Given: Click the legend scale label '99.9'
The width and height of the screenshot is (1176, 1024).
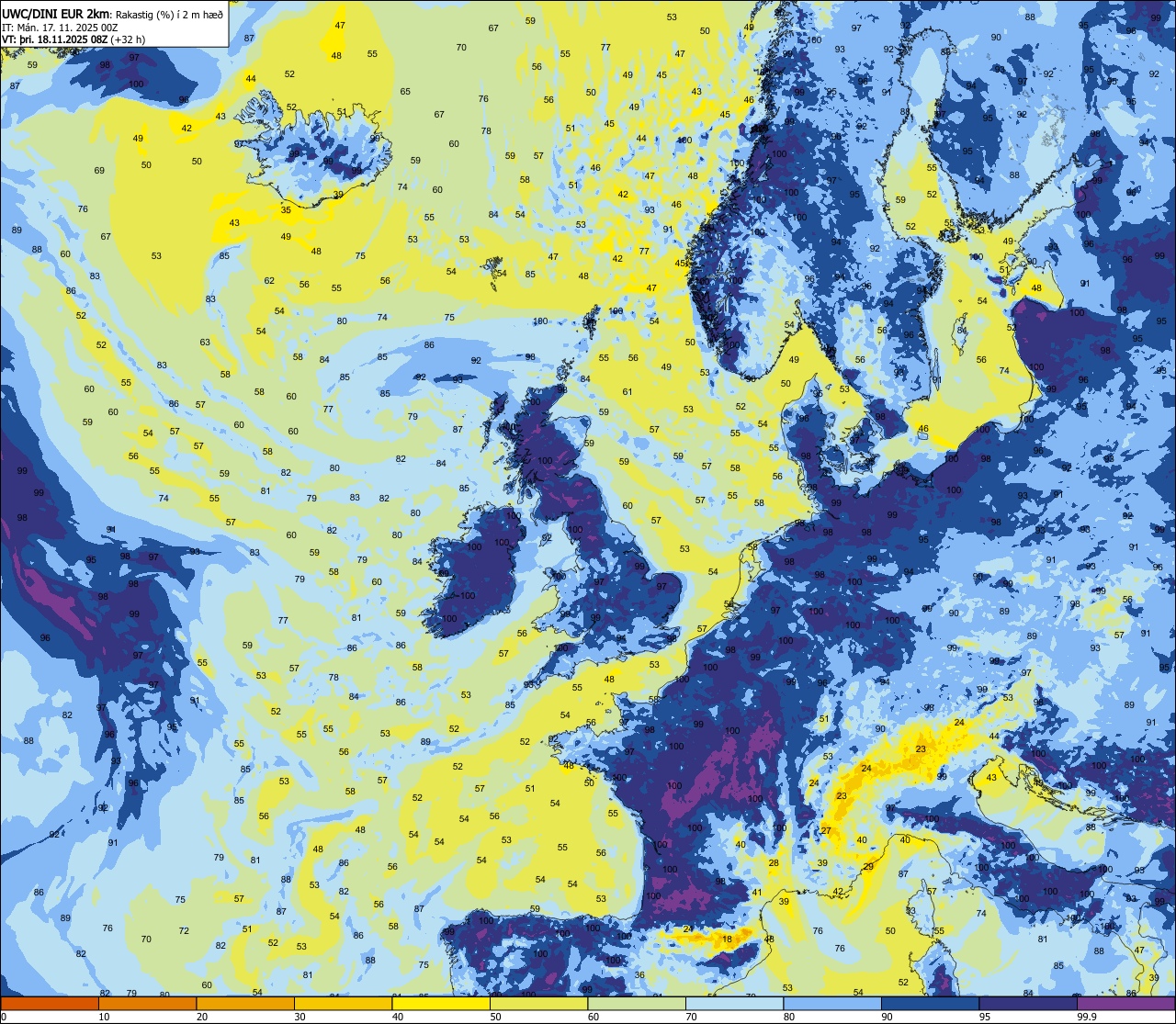Looking at the screenshot, I should pyautogui.click(x=1087, y=1017).
